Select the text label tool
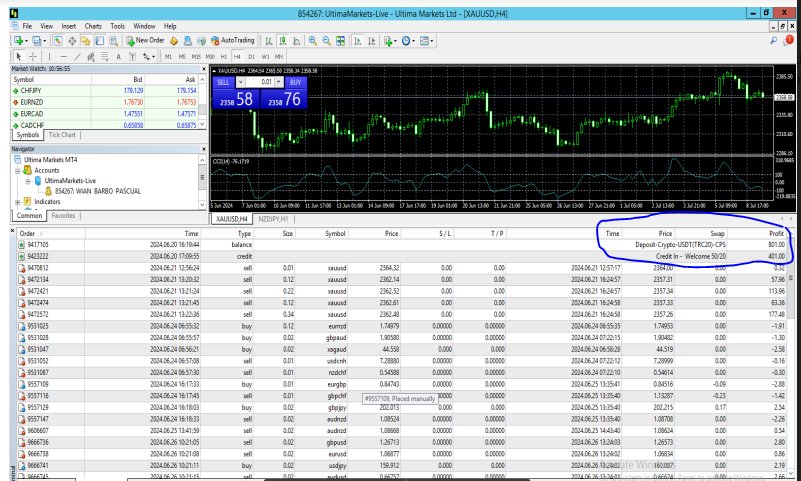The image size is (801, 481). [x=132, y=57]
